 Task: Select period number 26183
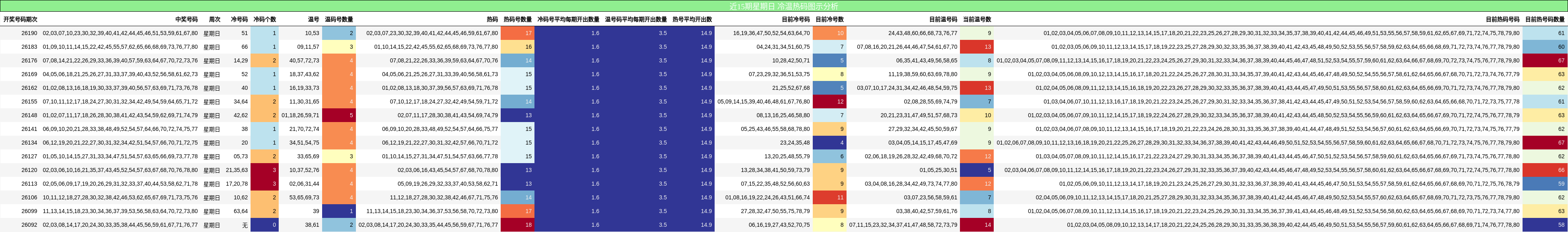point(29,47)
